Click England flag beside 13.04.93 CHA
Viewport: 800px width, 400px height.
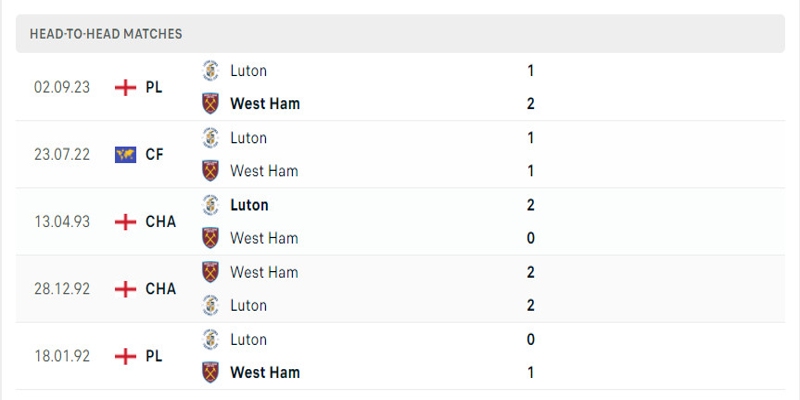click(x=125, y=222)
